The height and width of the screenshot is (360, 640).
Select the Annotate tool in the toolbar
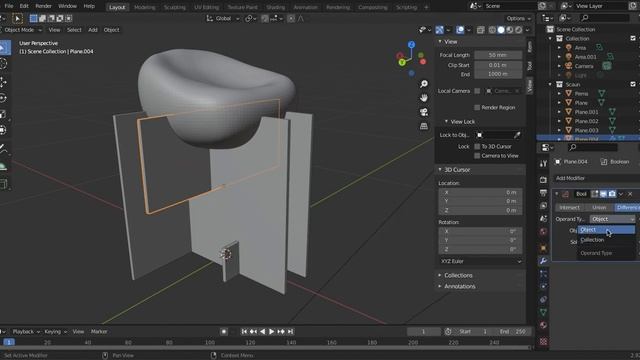pyautogui.click(x=3, y=149)
